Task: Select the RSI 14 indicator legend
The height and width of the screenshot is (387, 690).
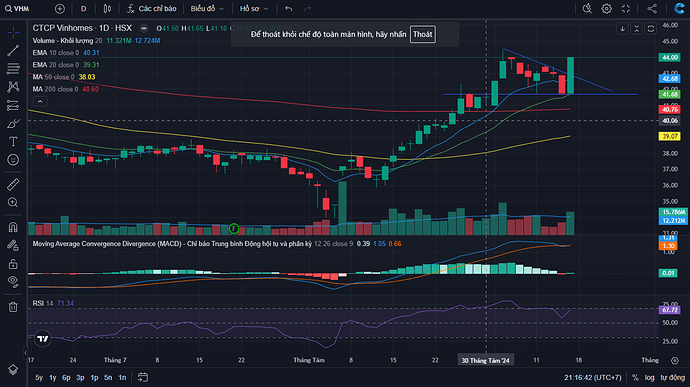Action: [x=53, y=303]
